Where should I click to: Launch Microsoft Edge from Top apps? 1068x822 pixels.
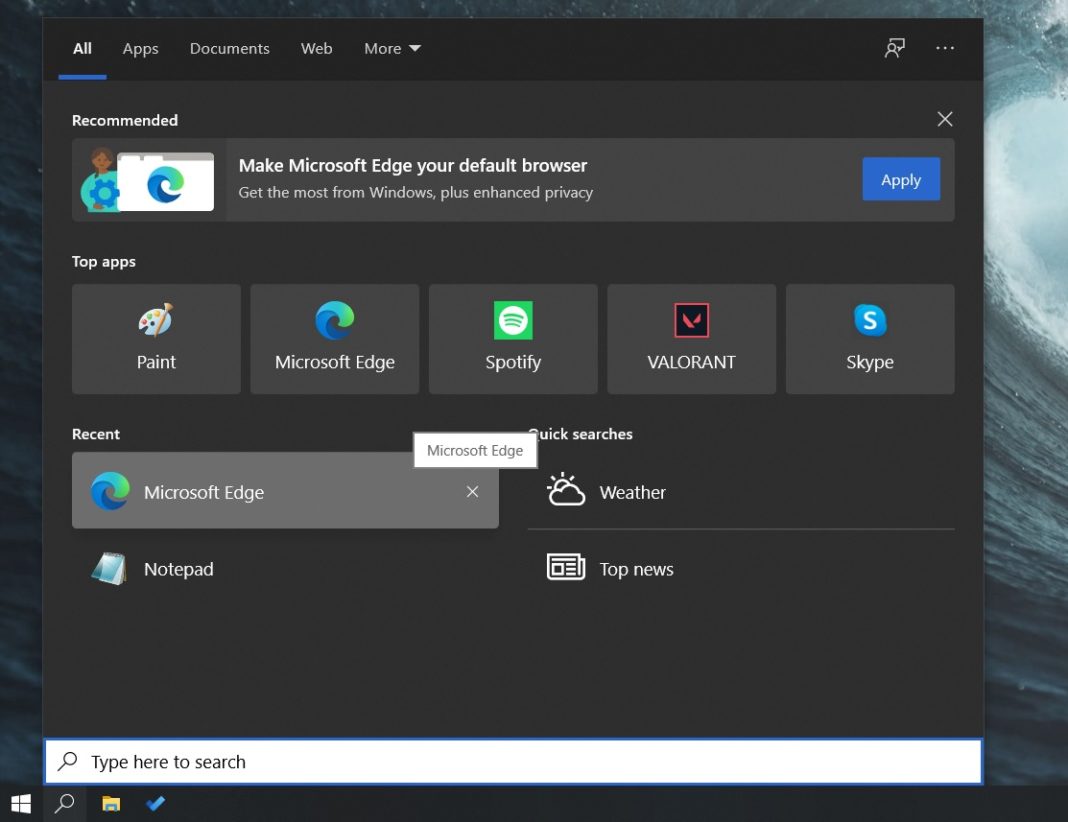[334, 338]
